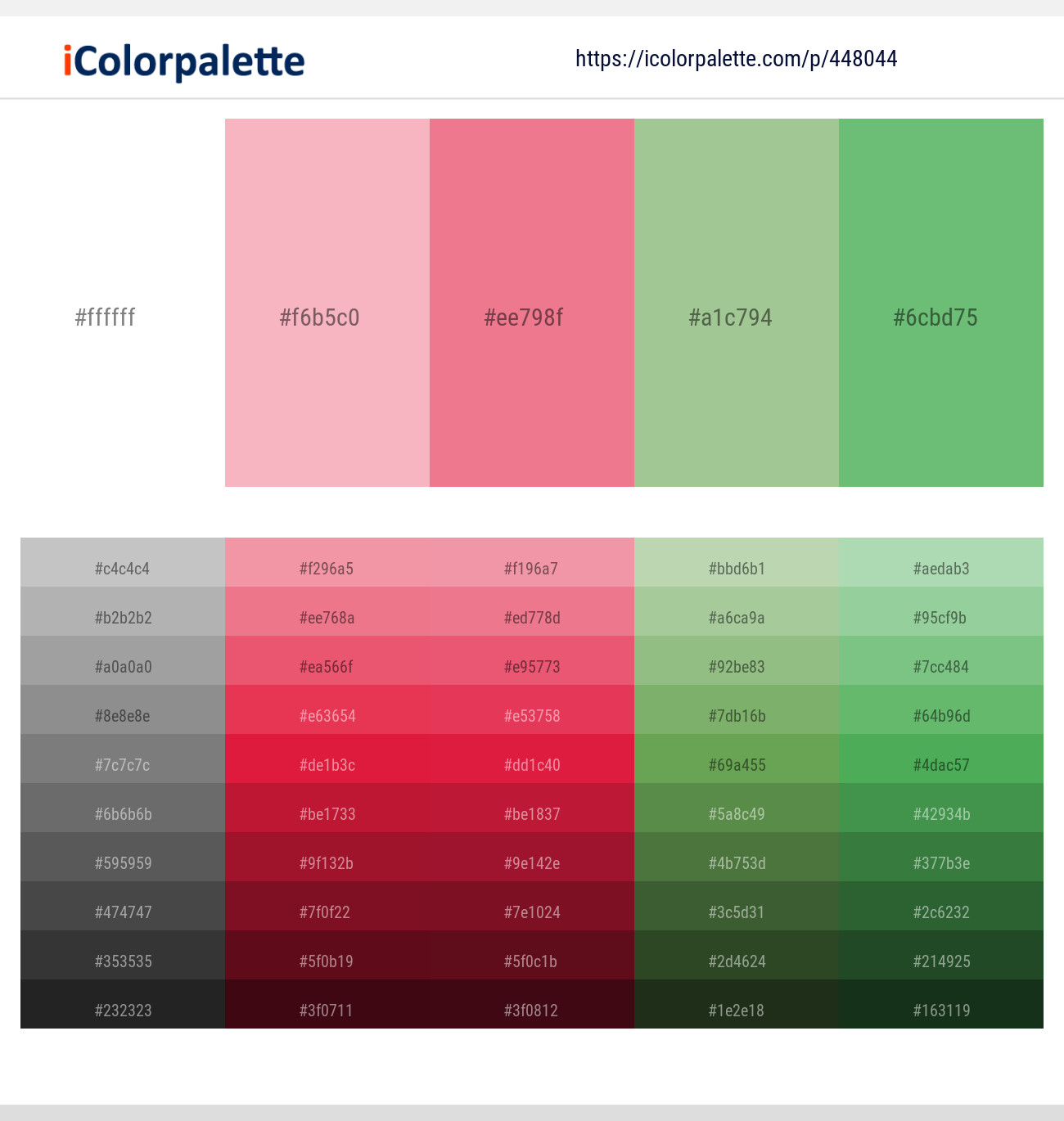Select the large #f6b5c0 pink swatch
1064x1121 pixels.
(x=327, y=303)
